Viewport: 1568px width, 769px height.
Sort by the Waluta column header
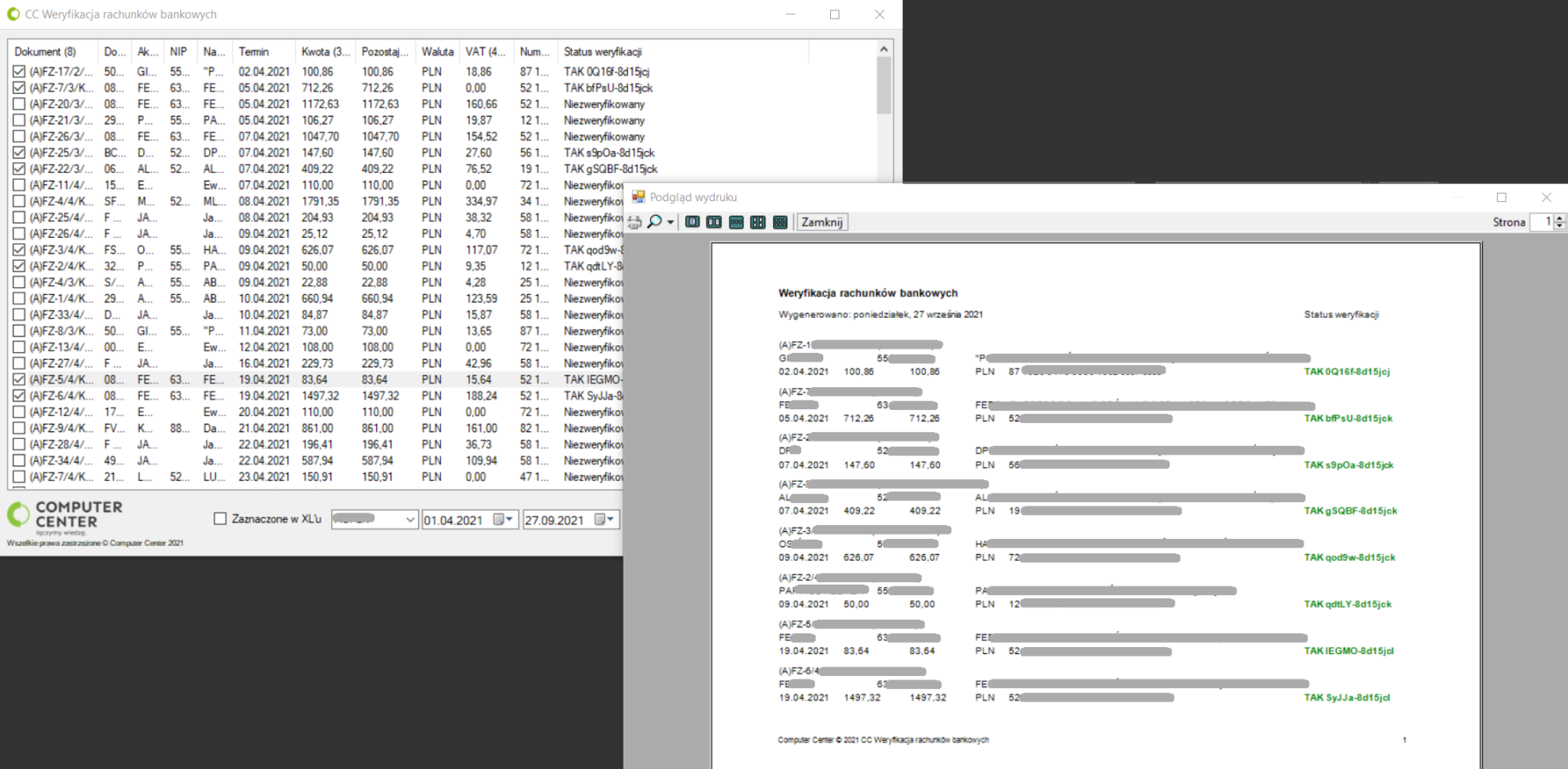[437, 52]
